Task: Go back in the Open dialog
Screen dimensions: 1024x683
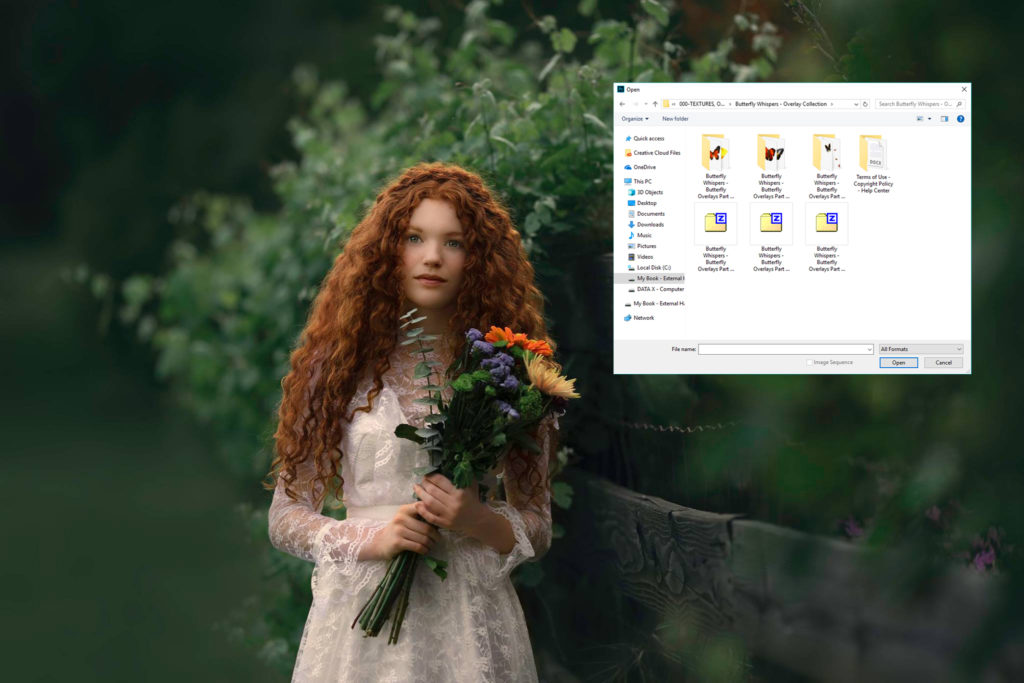Action: 622,104
